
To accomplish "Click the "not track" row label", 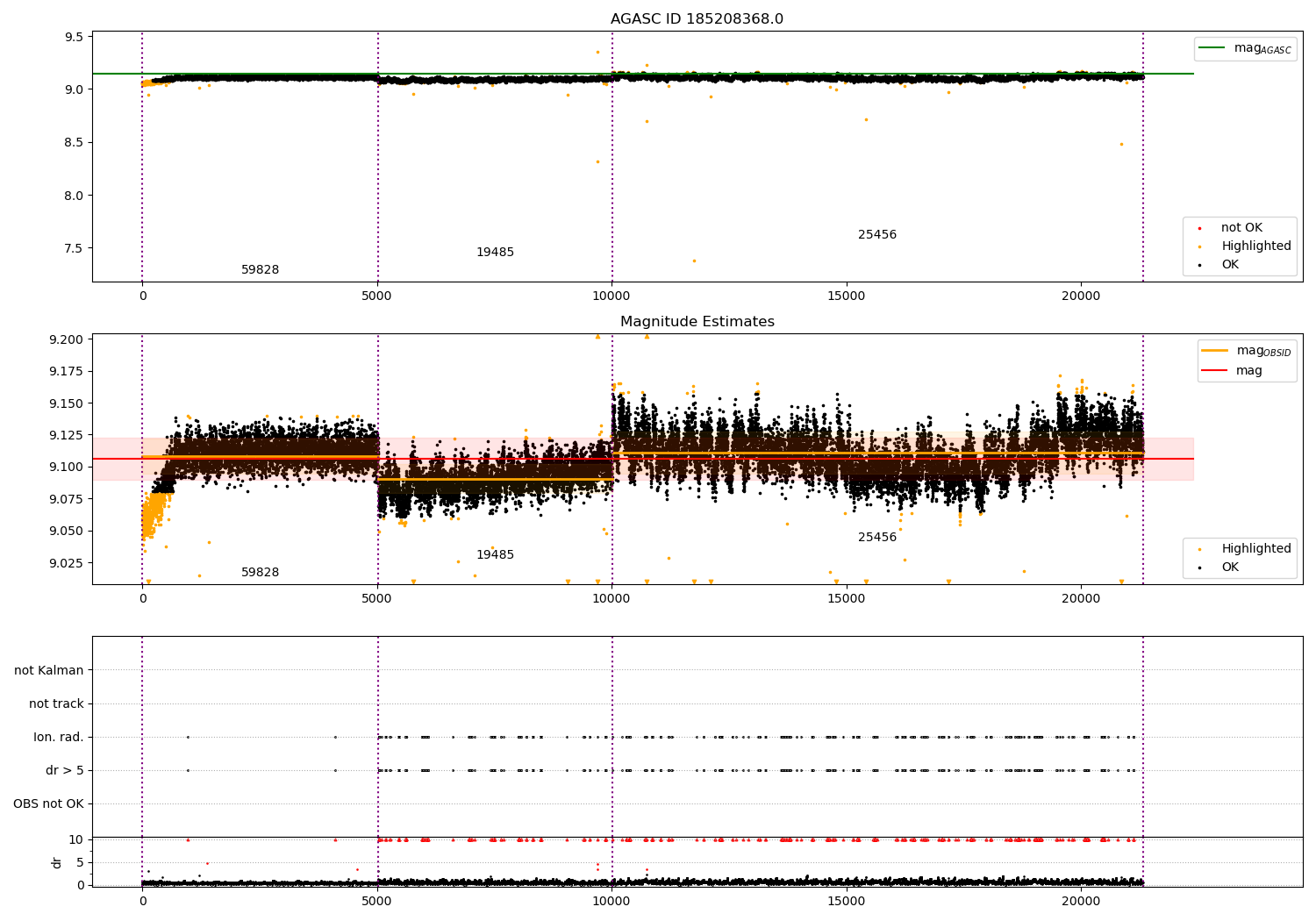I will tap(56, 704).
